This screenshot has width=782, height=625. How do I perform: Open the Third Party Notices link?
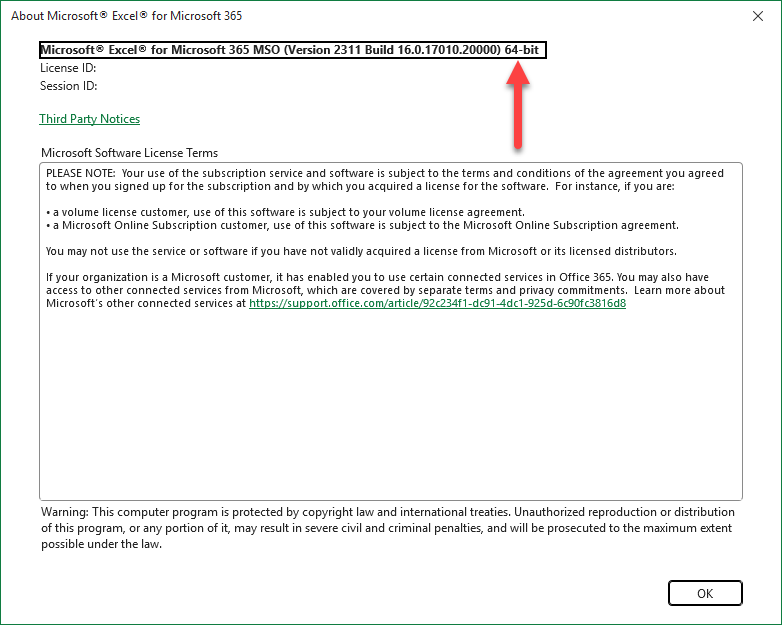(x=90, y=119)
